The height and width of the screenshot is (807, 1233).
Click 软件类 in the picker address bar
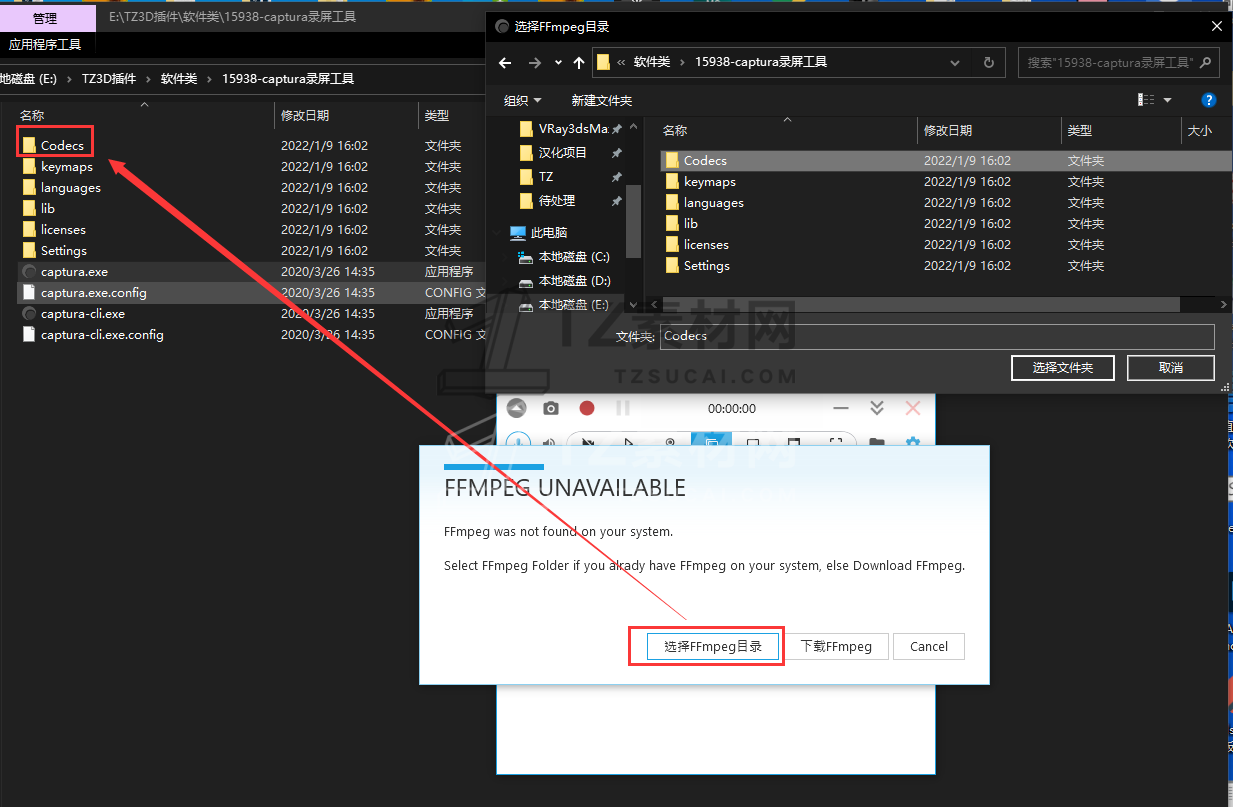(654, 62)
